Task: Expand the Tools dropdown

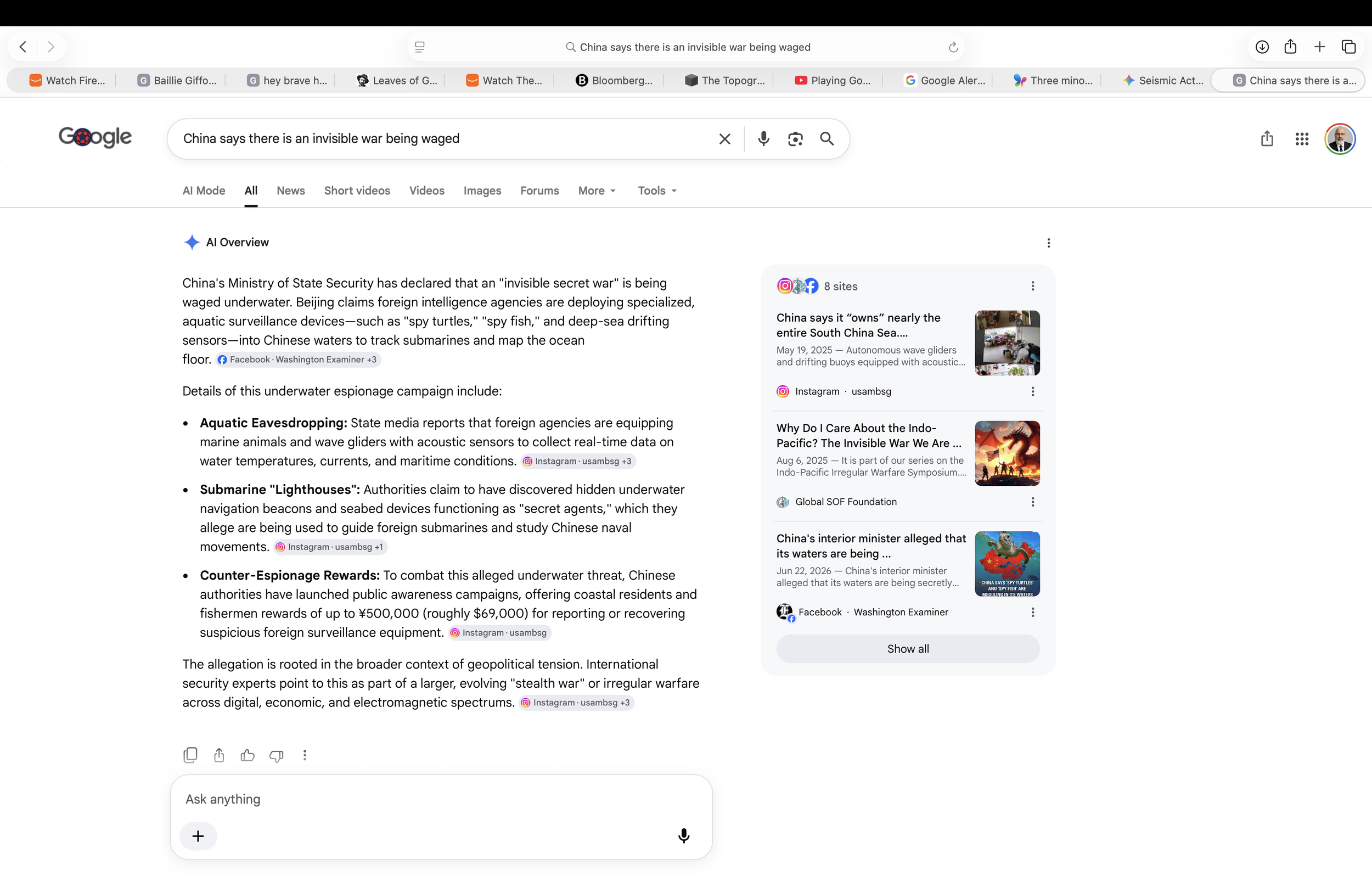Action: pos(657,190)
